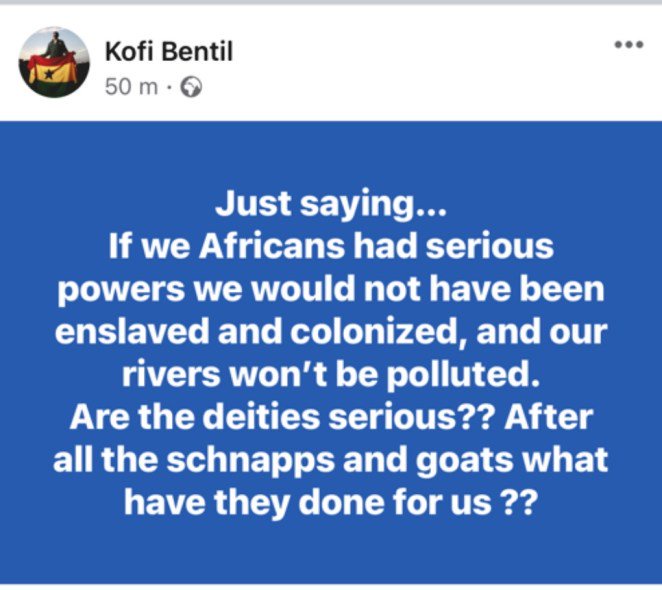Click the line beginning "enslaved and colonized"
This screenshot has height=590, width=662.
point(330,331)
